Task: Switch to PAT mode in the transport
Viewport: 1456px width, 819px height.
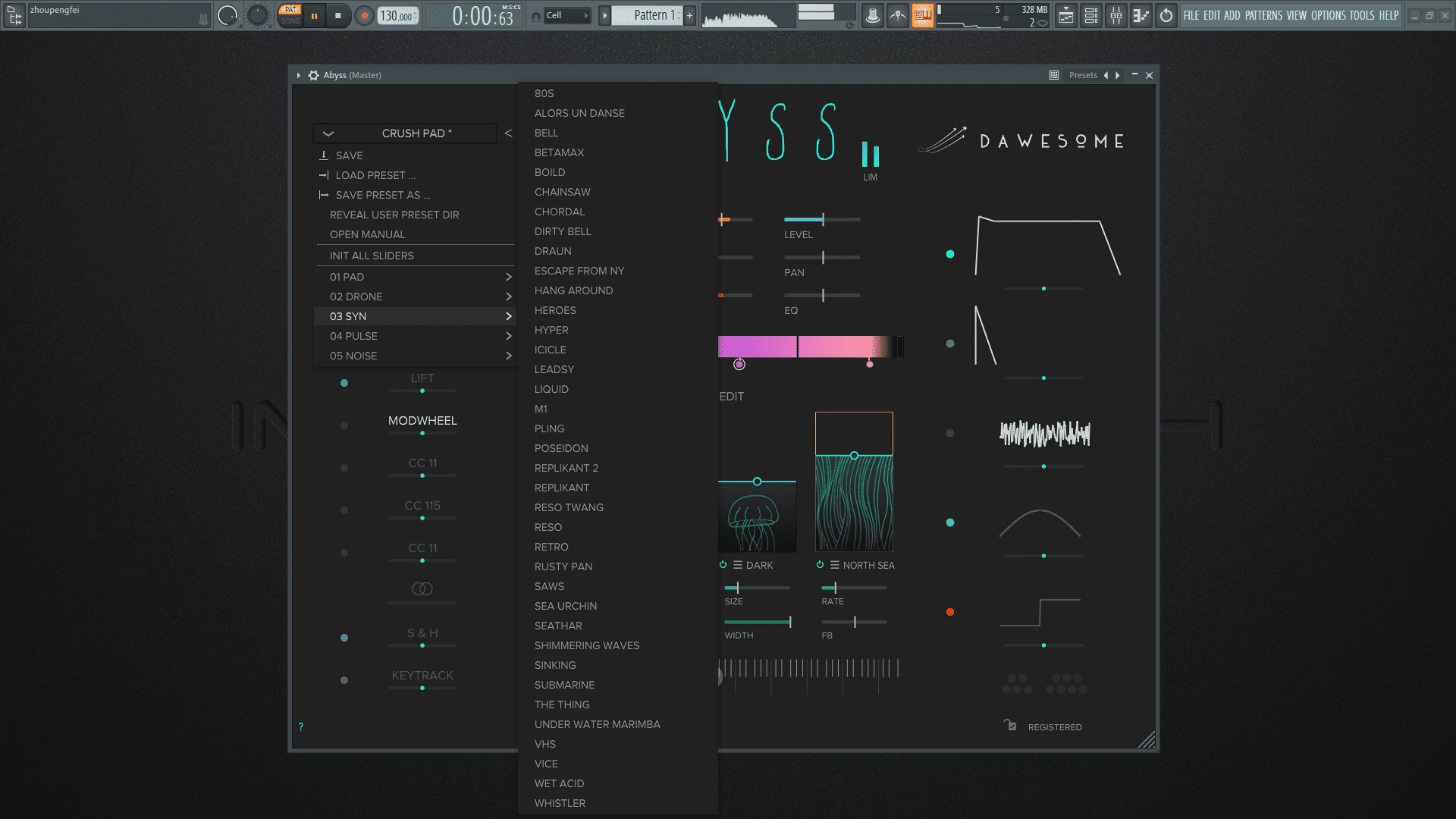Action: point(290,10)
